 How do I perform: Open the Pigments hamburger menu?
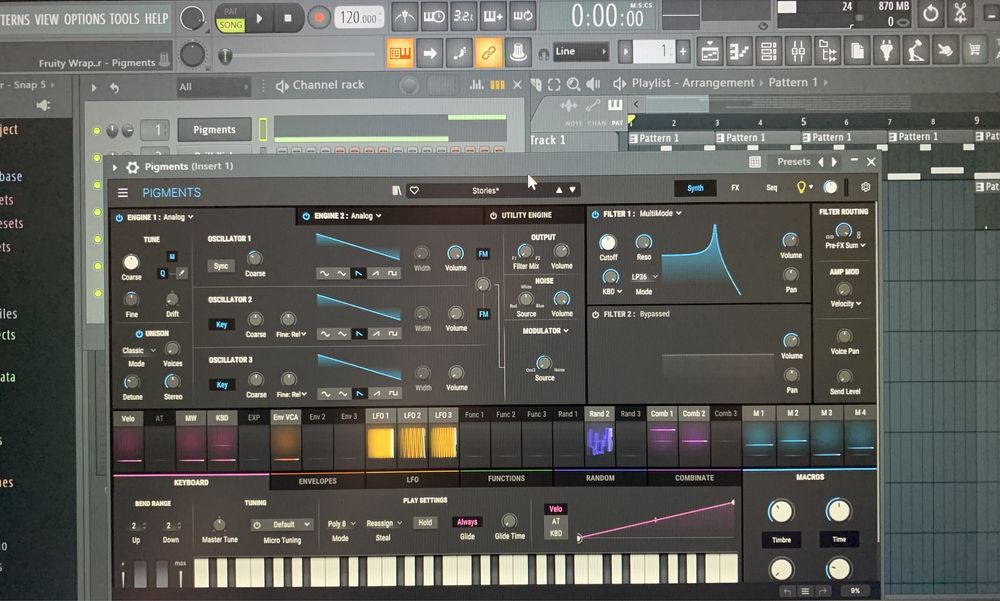pyautogui.click(x=122, y=193)
